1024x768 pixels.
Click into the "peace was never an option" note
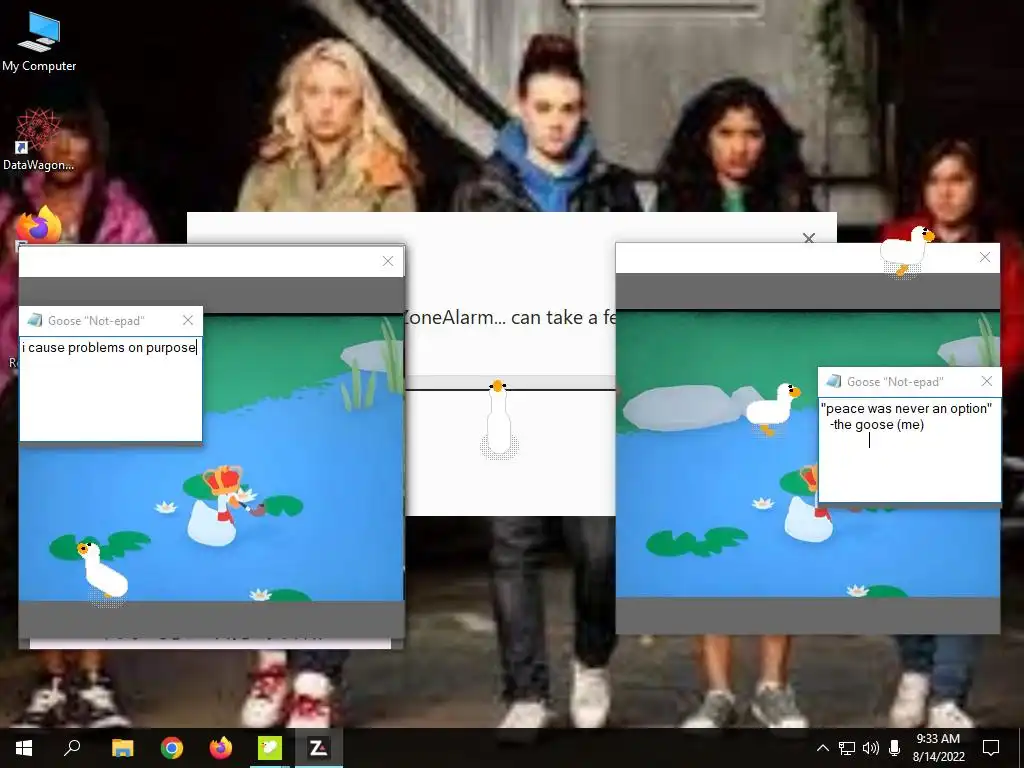[x=909, y=451]
